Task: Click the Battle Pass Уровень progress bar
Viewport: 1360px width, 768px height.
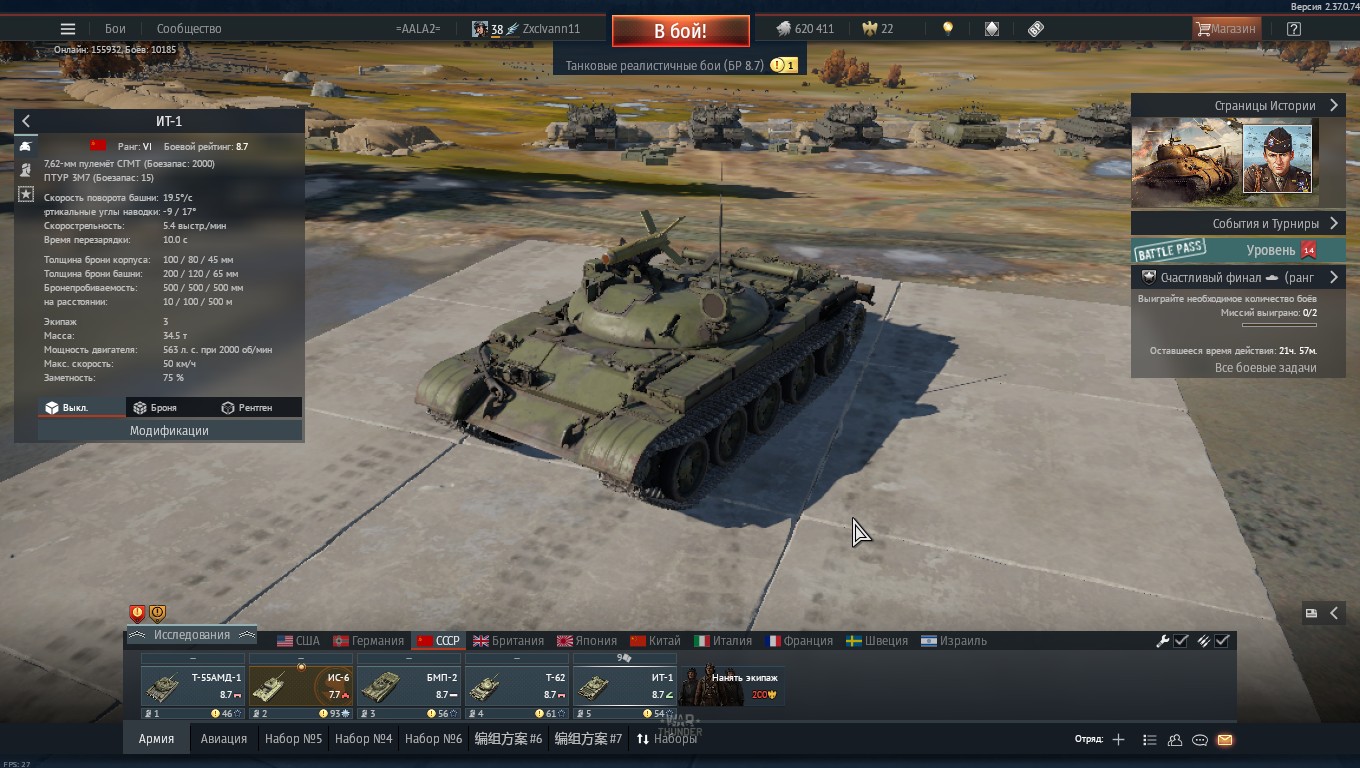Action: point(1238,250)
